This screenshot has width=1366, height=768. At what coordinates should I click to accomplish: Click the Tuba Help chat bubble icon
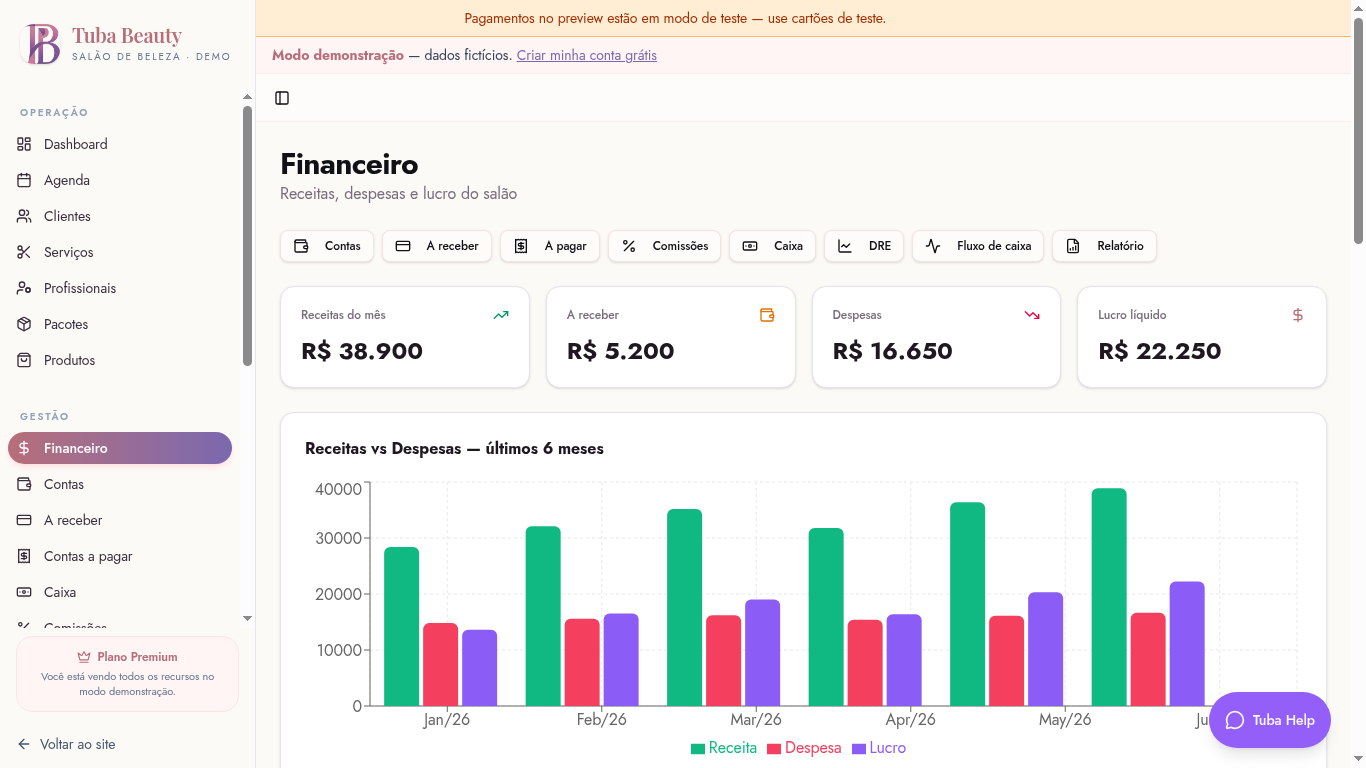point(1235,720)
